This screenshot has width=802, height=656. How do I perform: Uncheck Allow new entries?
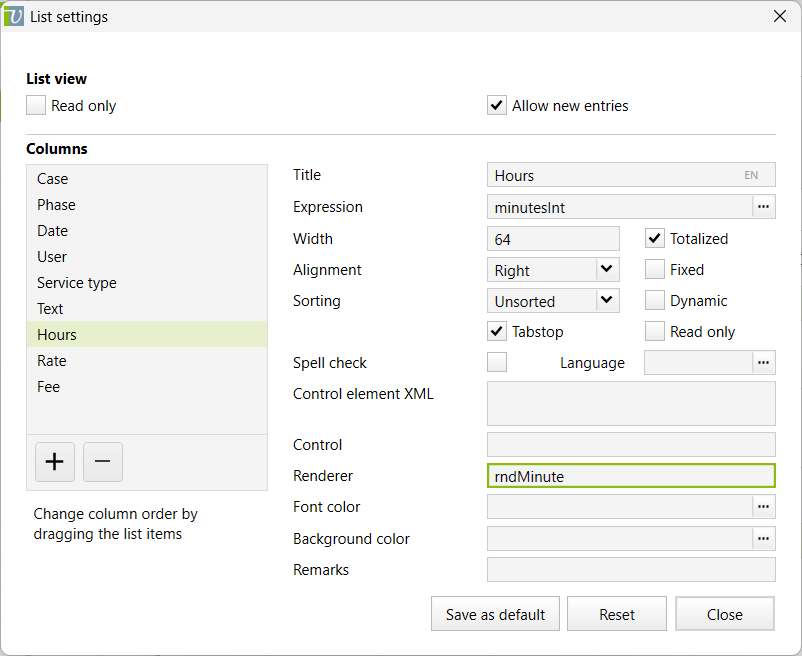497,106
